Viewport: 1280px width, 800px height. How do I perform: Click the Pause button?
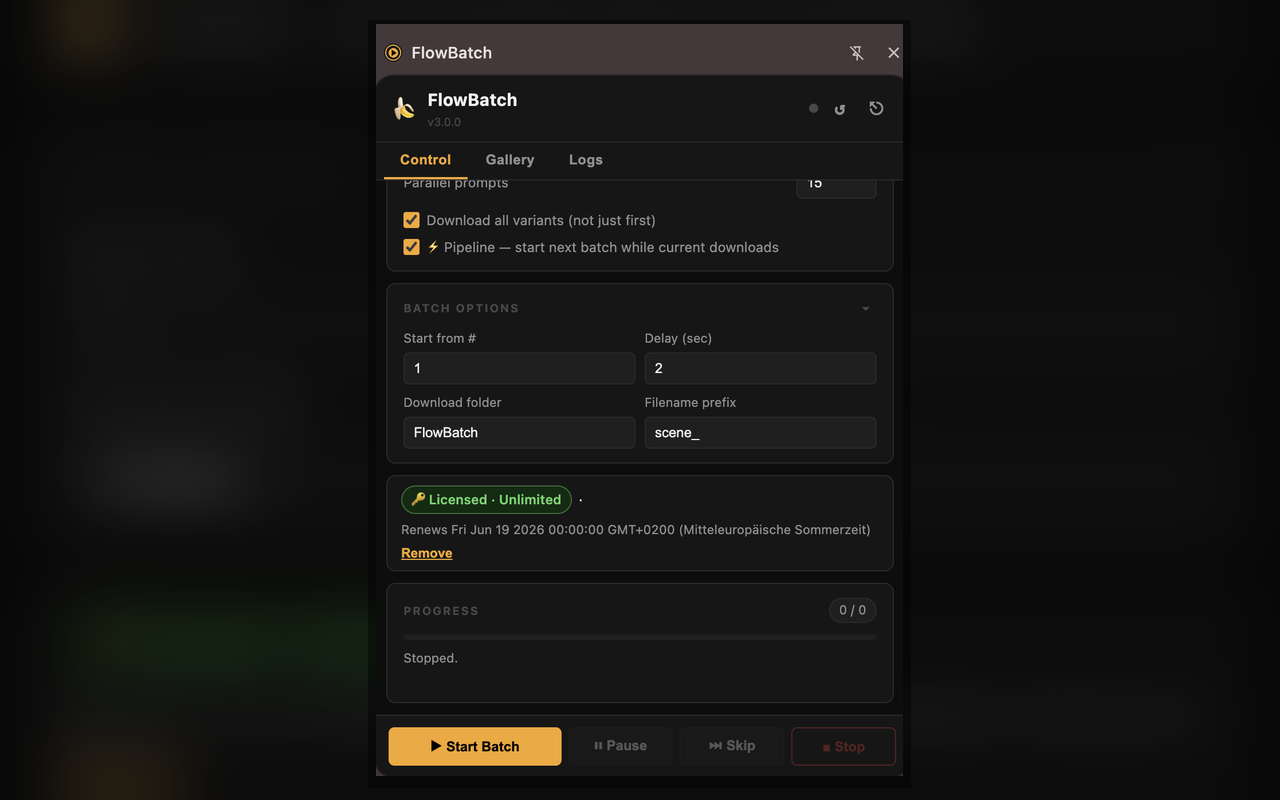coord(621,746)
